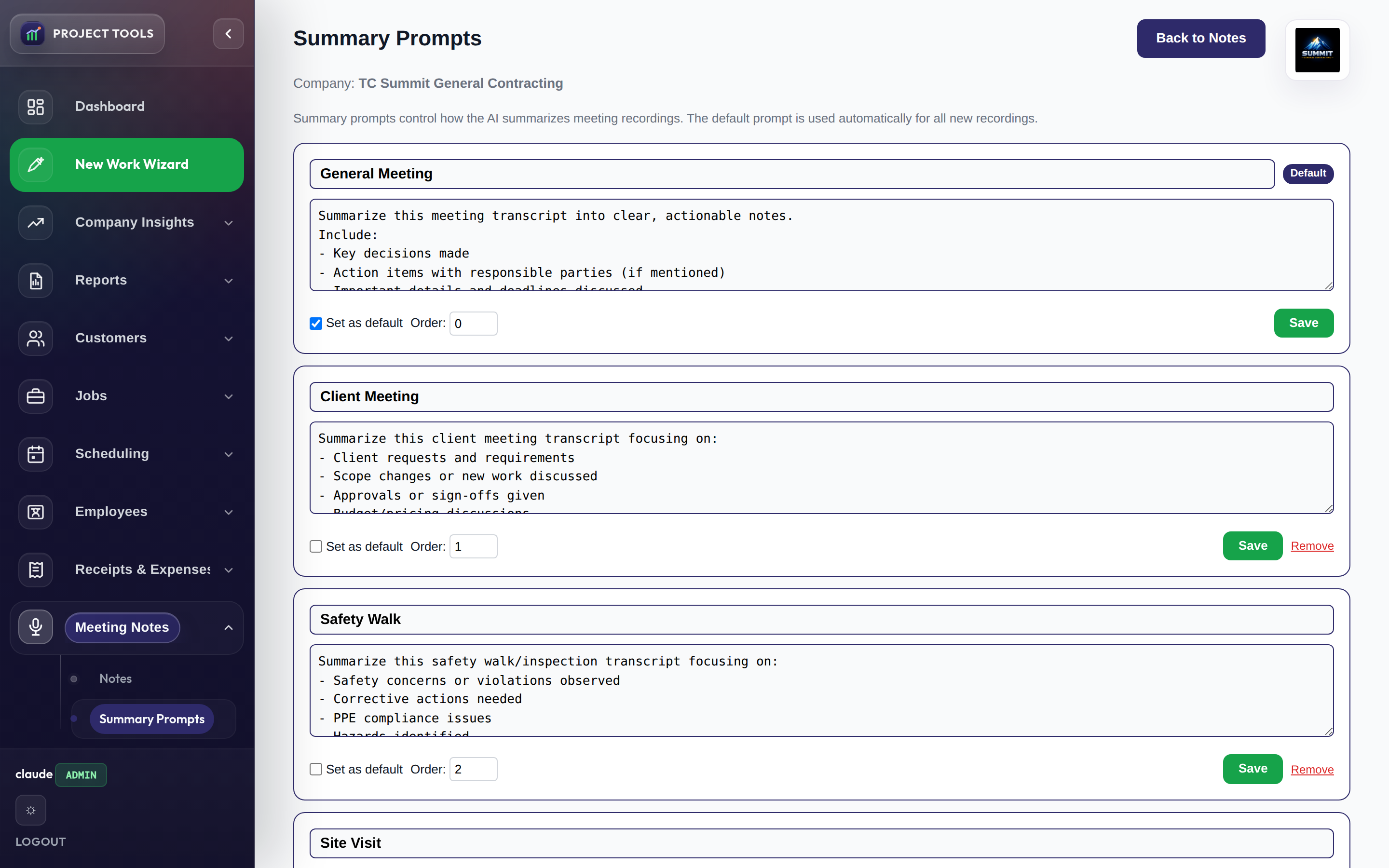This screenshot has height=868, width=1389.
Task: Click the General Meeting textarea resize handle
Action: coord(1329,286)
